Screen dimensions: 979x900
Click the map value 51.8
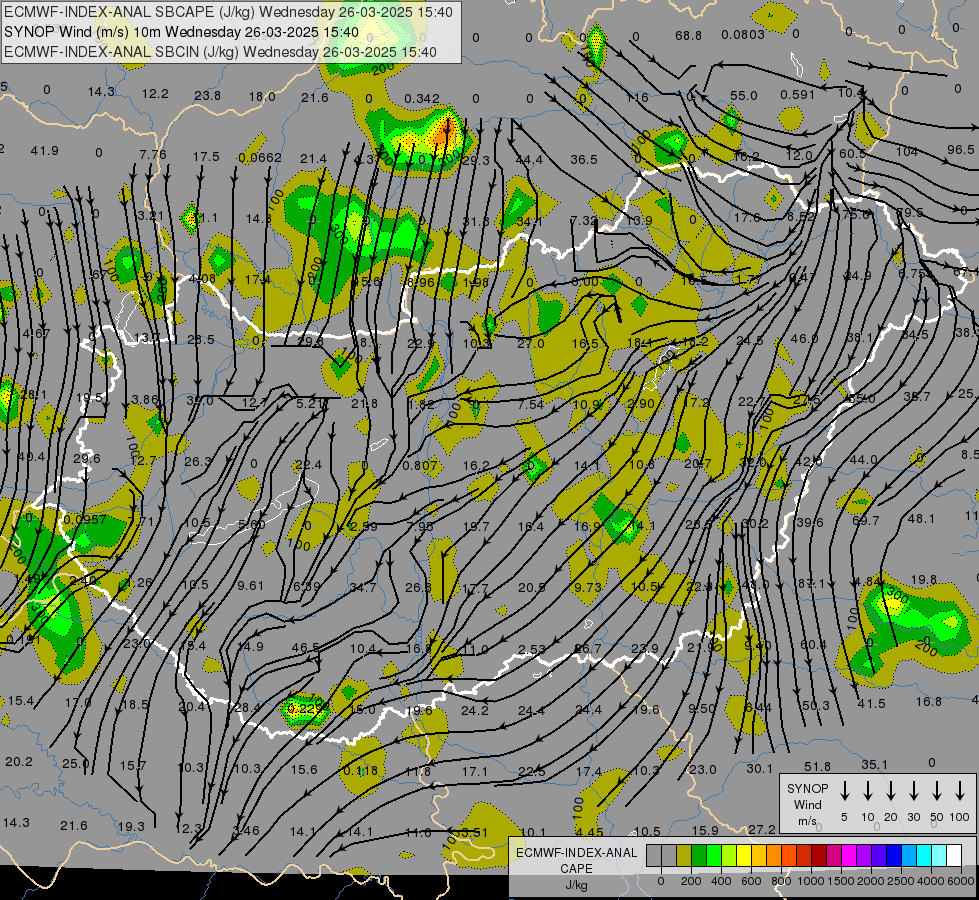(817, 766)
